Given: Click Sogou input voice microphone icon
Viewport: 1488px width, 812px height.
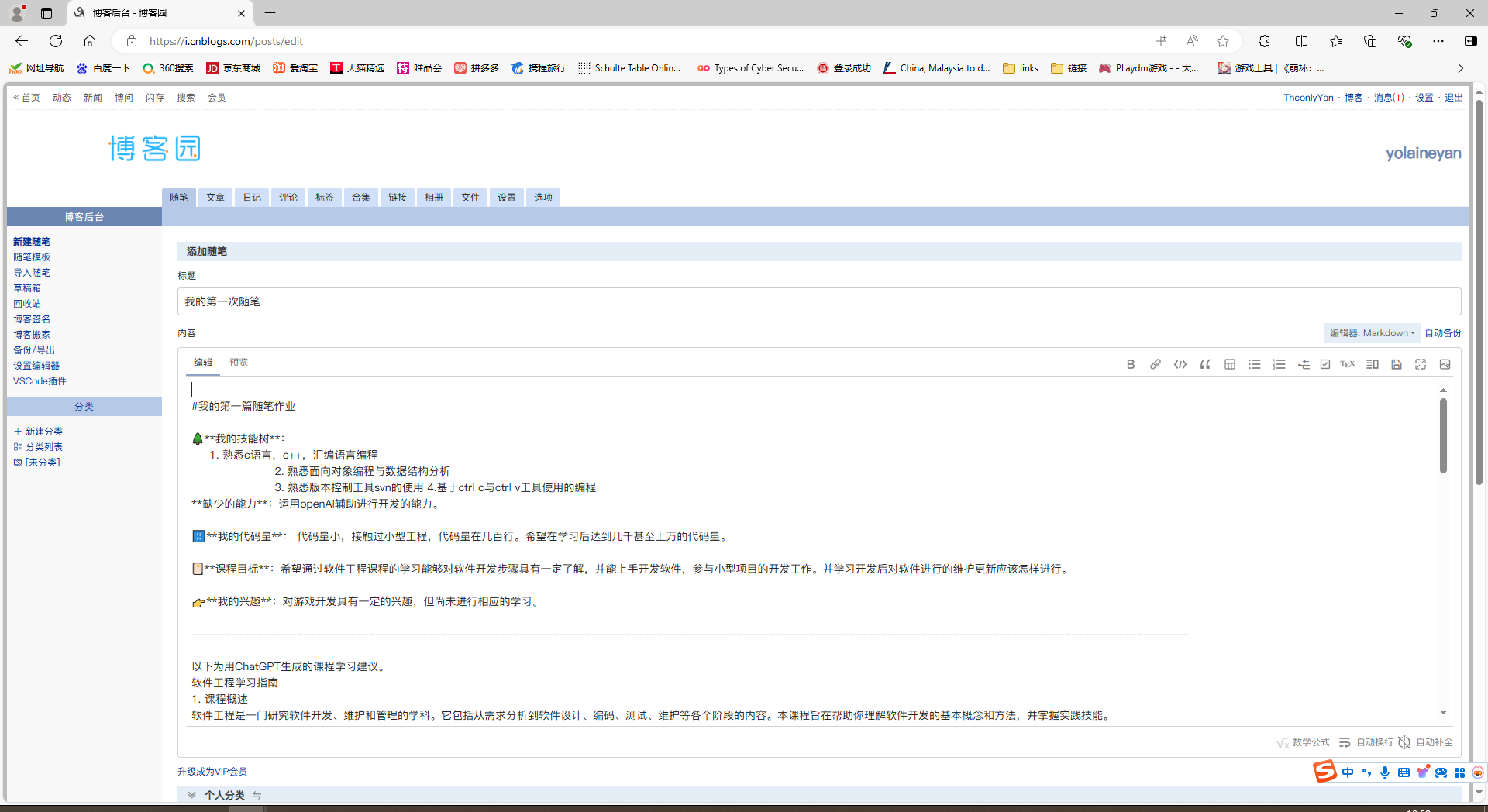Looking at the screenshot, I should pos(1385,772).
